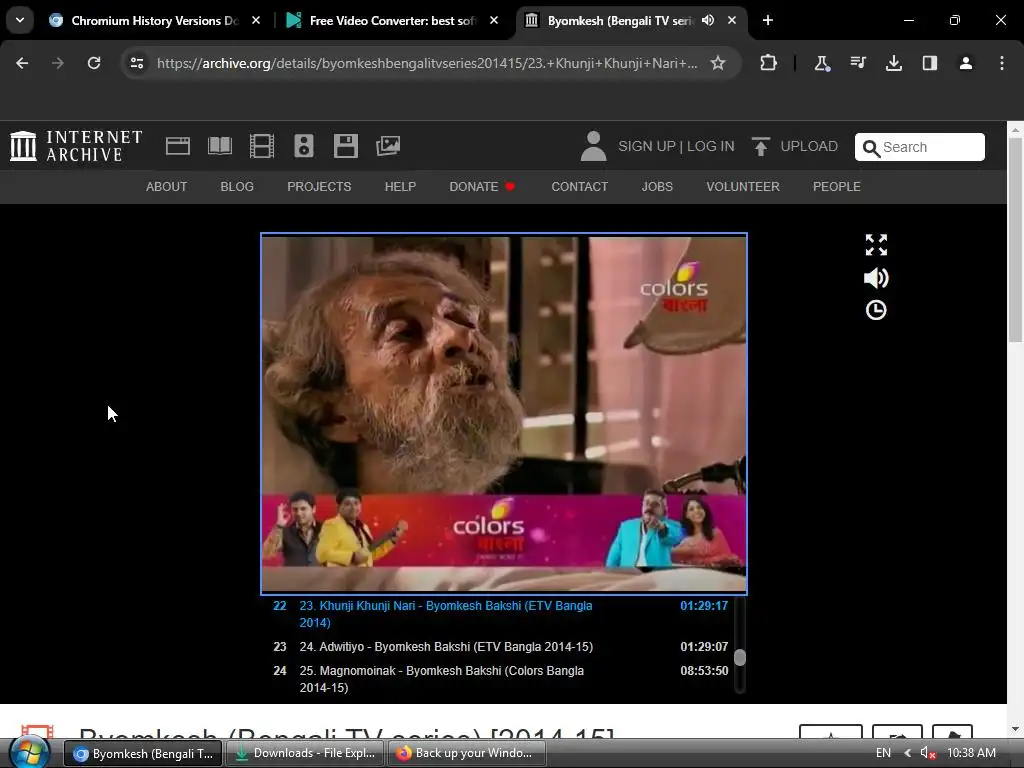Click the address bar URL

(x=427, y=63)
